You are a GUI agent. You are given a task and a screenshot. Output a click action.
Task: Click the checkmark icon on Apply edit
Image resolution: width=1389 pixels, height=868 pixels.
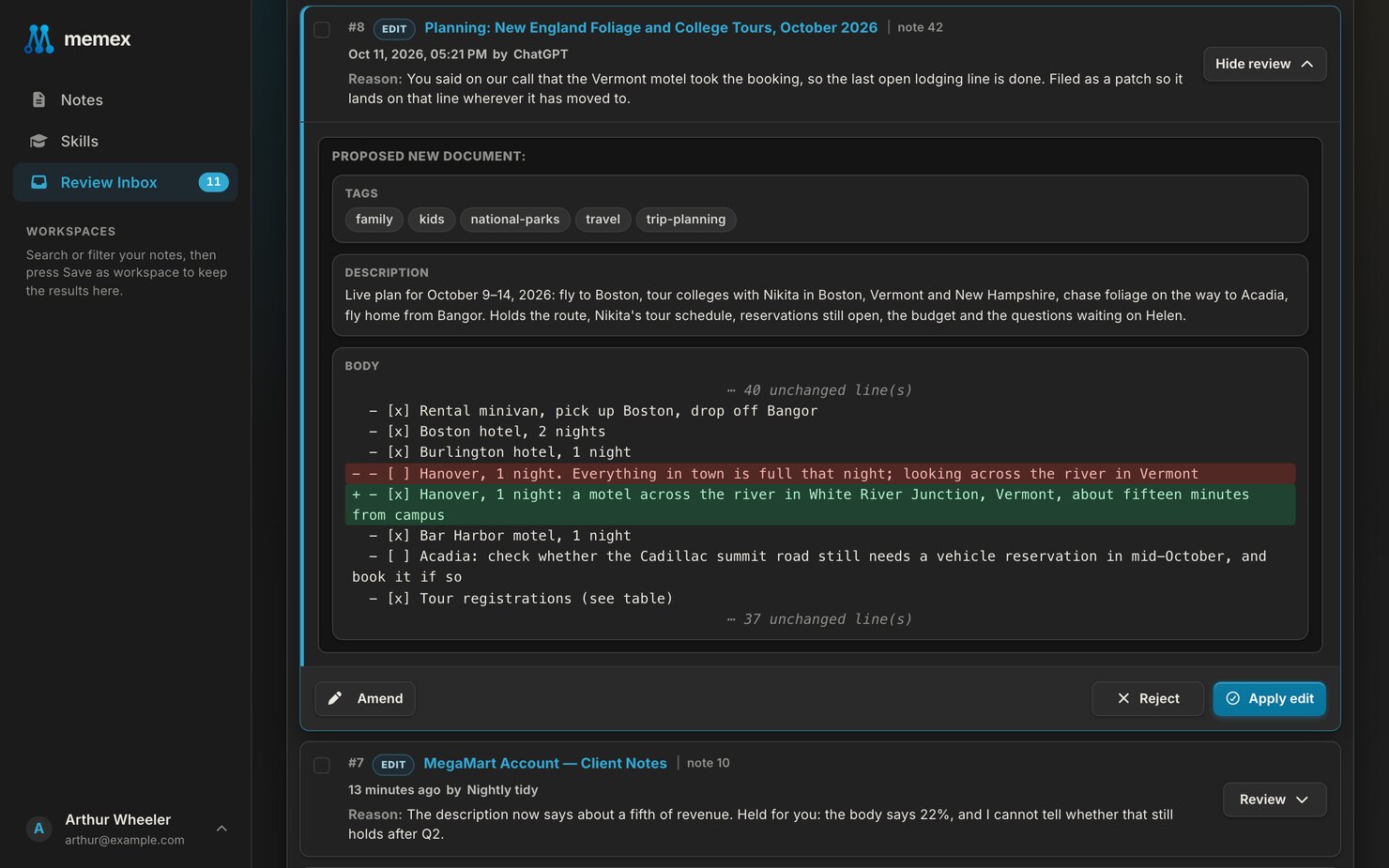pyautogui.click(x=1233, y=698)
